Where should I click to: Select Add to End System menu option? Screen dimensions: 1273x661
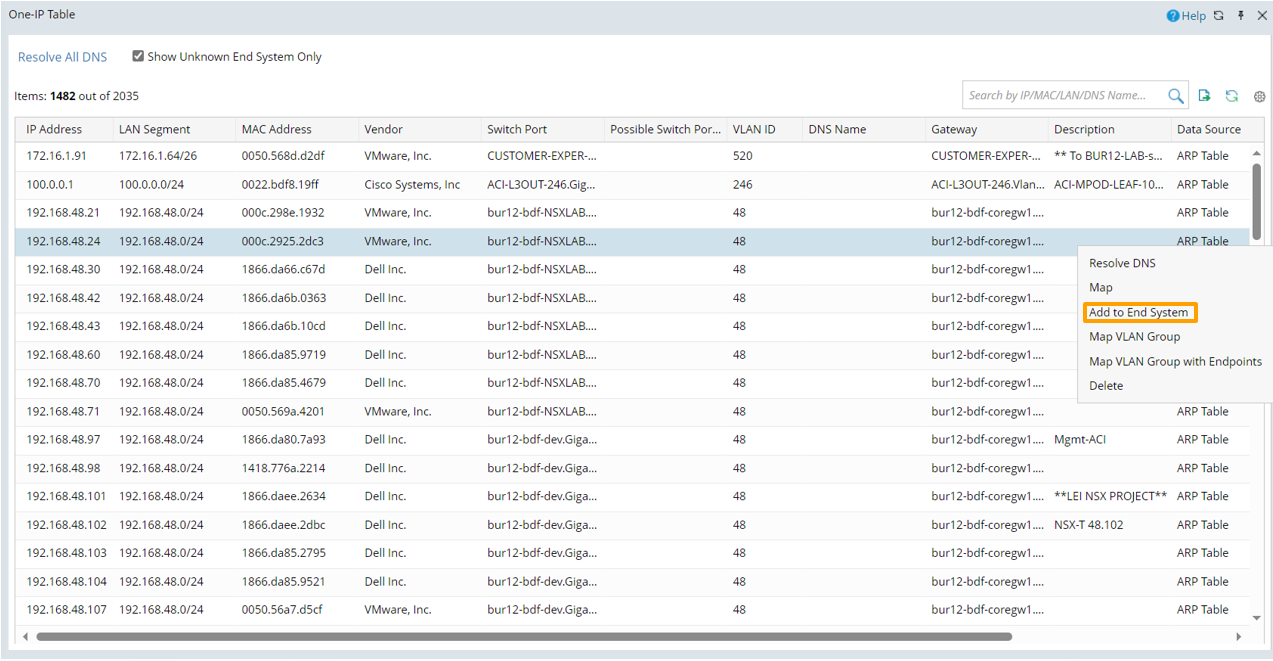(x=1138, y=313)
